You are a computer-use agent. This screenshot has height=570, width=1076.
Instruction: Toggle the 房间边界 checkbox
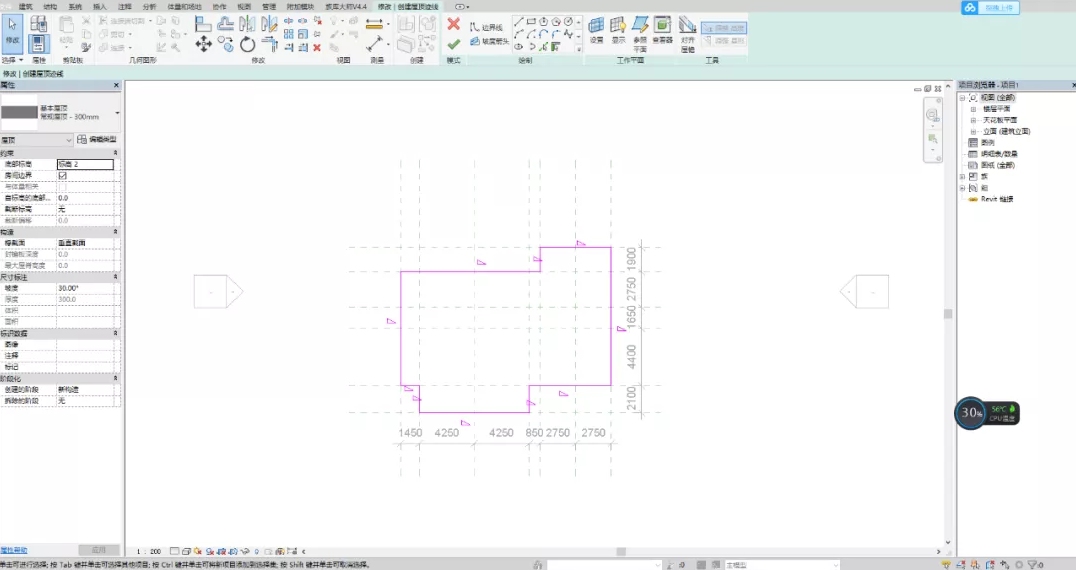(x=63, y=175)
